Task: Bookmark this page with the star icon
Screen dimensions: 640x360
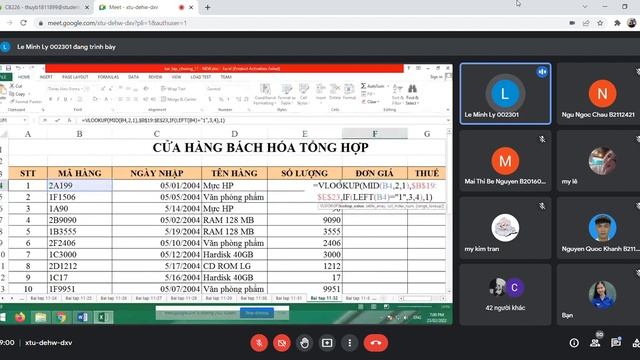Action: pos(600,23)
